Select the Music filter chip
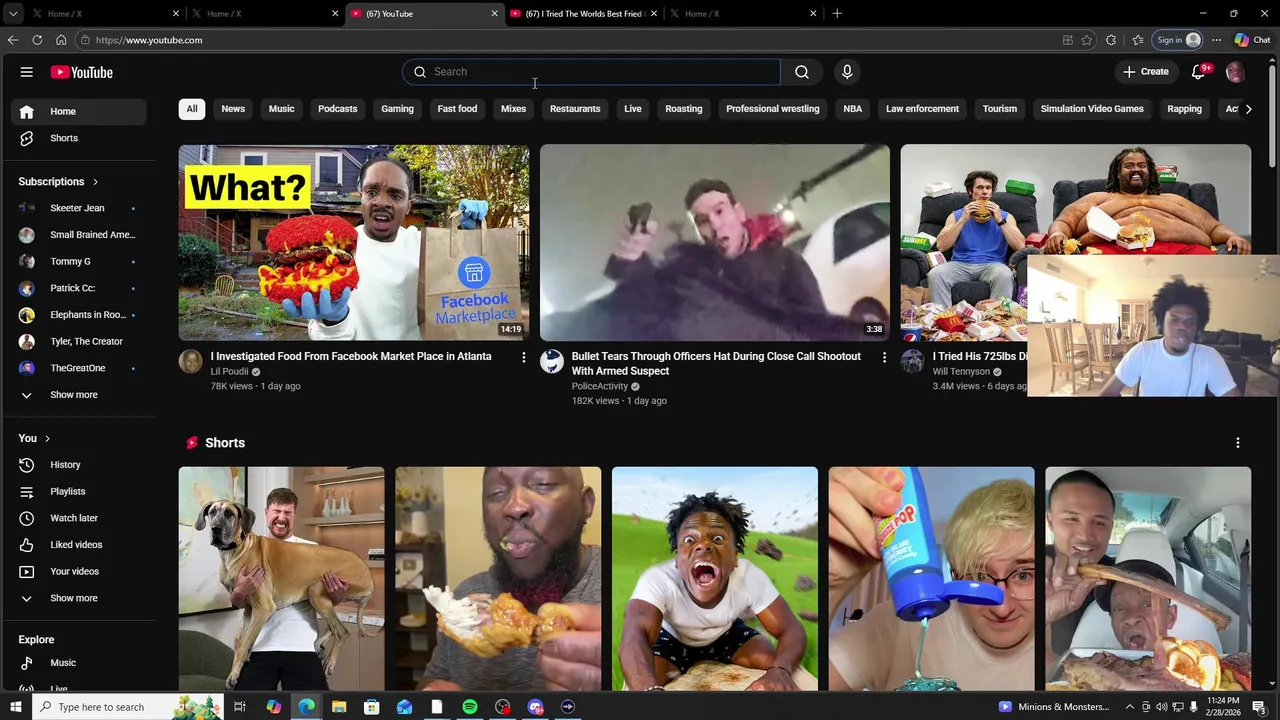The image size is (1280, 720). [x=281, y=109]
